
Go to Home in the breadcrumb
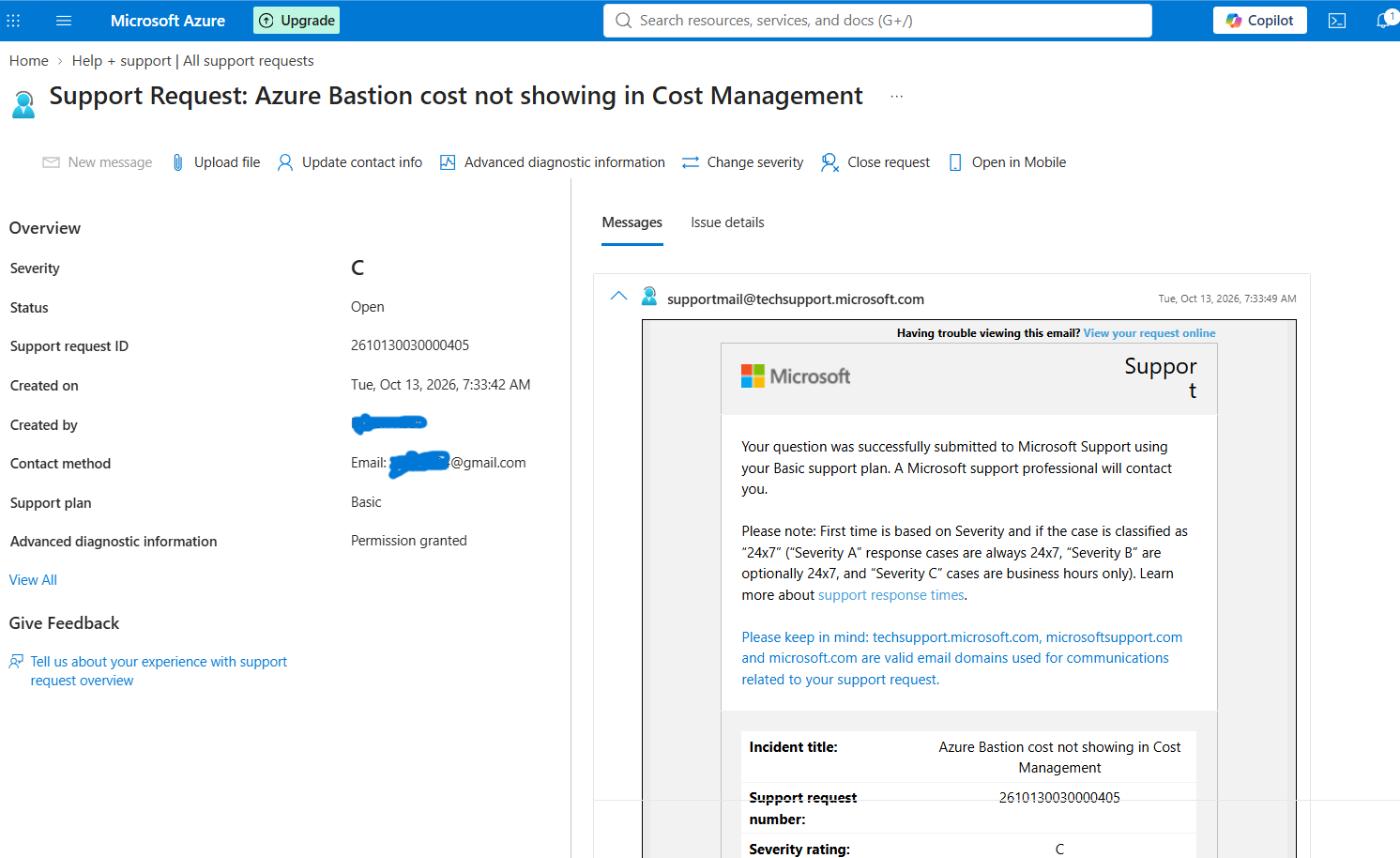pyautogui.click(x=29, y=61)
